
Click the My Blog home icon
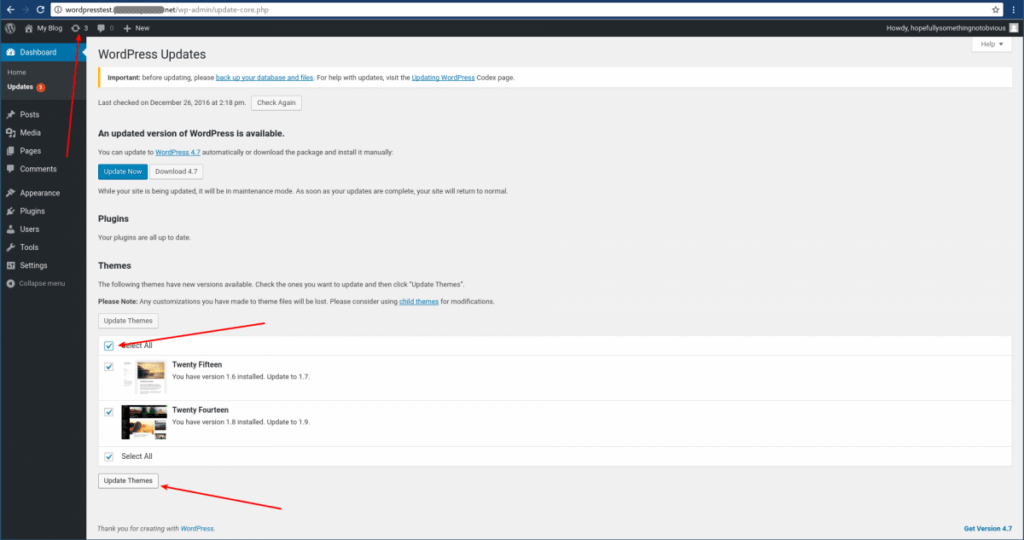click(29, 28)
